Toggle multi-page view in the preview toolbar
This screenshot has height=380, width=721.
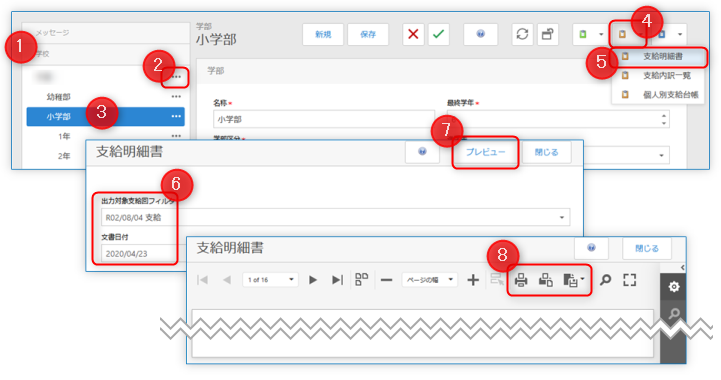click(362, 279)
